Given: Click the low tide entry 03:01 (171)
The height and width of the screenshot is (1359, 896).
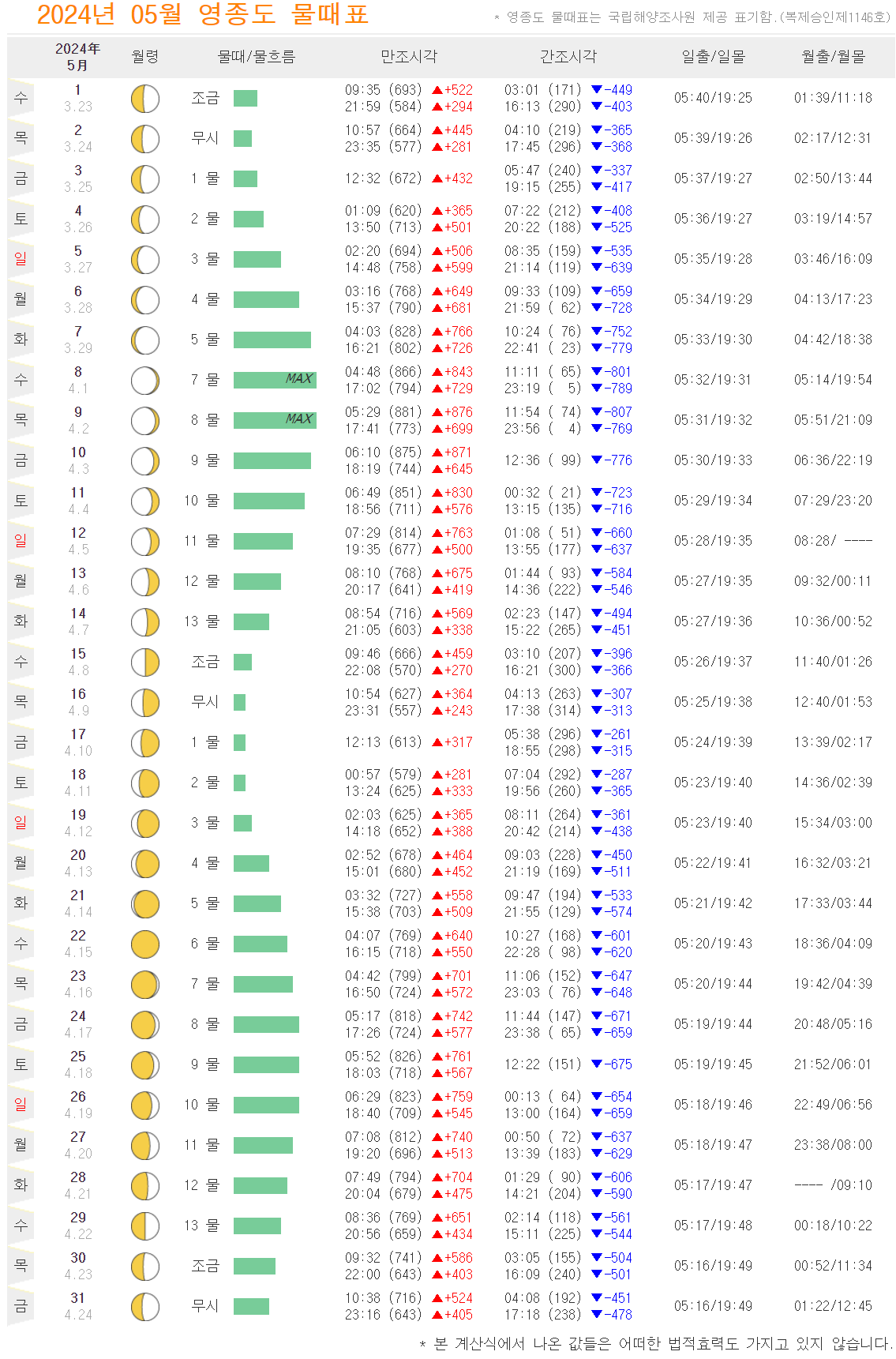Looking at the screenshot, I should tap(543, 90).
